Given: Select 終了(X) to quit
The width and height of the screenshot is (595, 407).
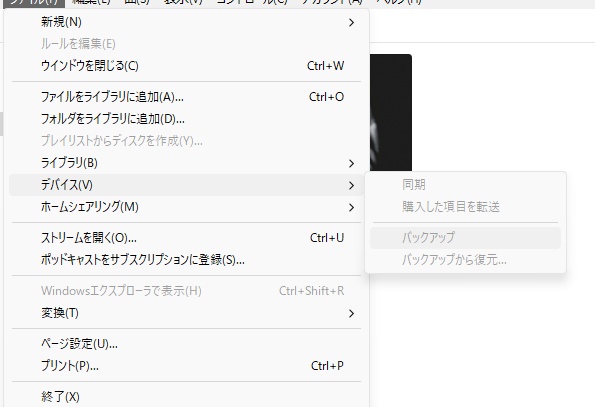Looking at the screenshot, I should tap(186, 397).
